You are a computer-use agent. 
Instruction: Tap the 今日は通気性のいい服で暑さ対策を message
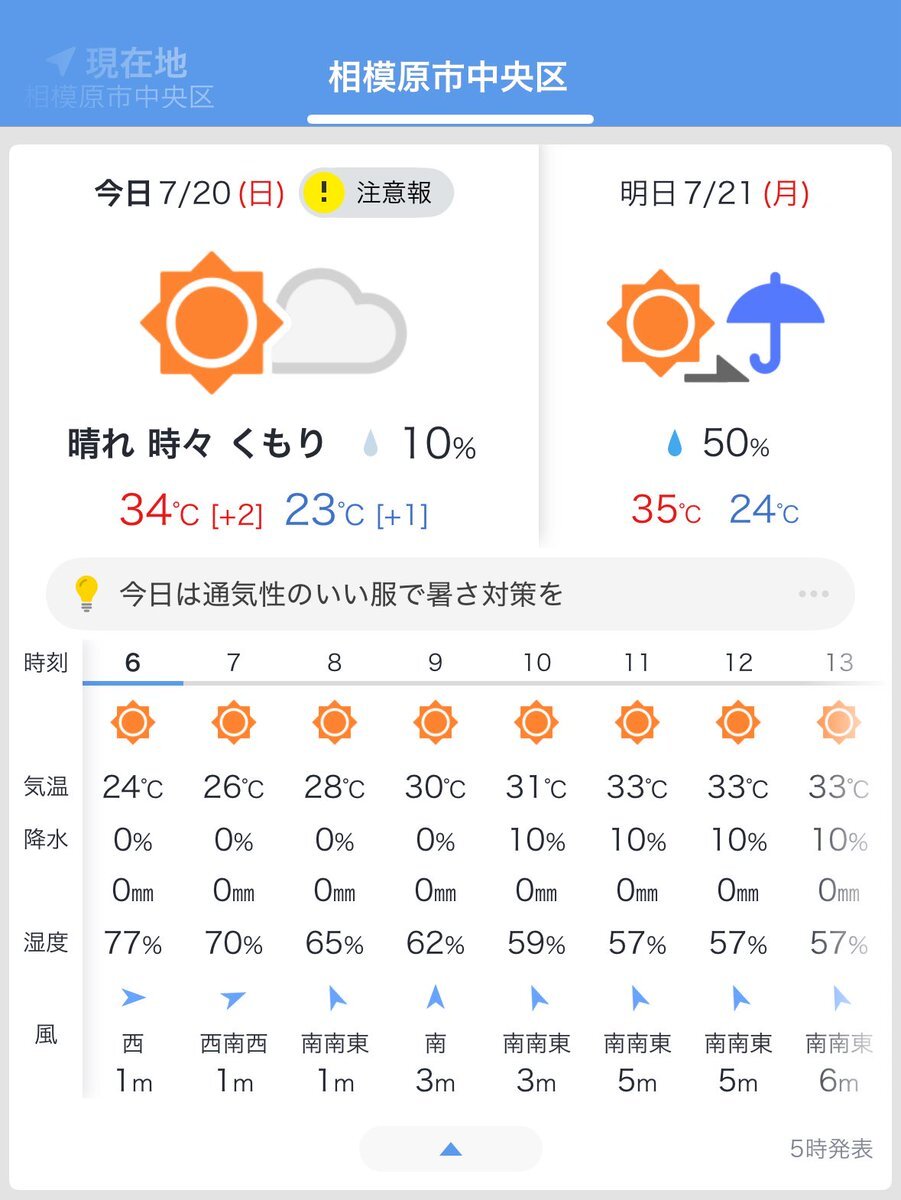[341, 594]
